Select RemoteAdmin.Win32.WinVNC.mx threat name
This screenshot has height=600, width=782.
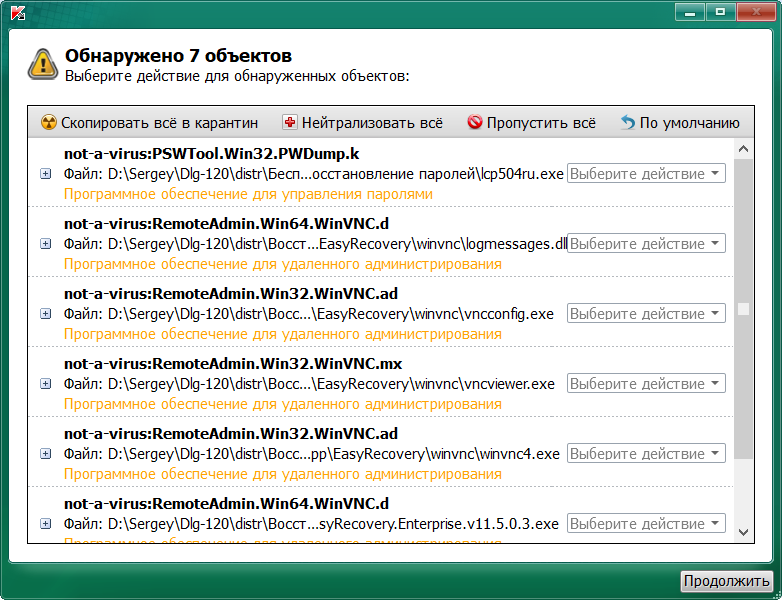coord(233,364)
